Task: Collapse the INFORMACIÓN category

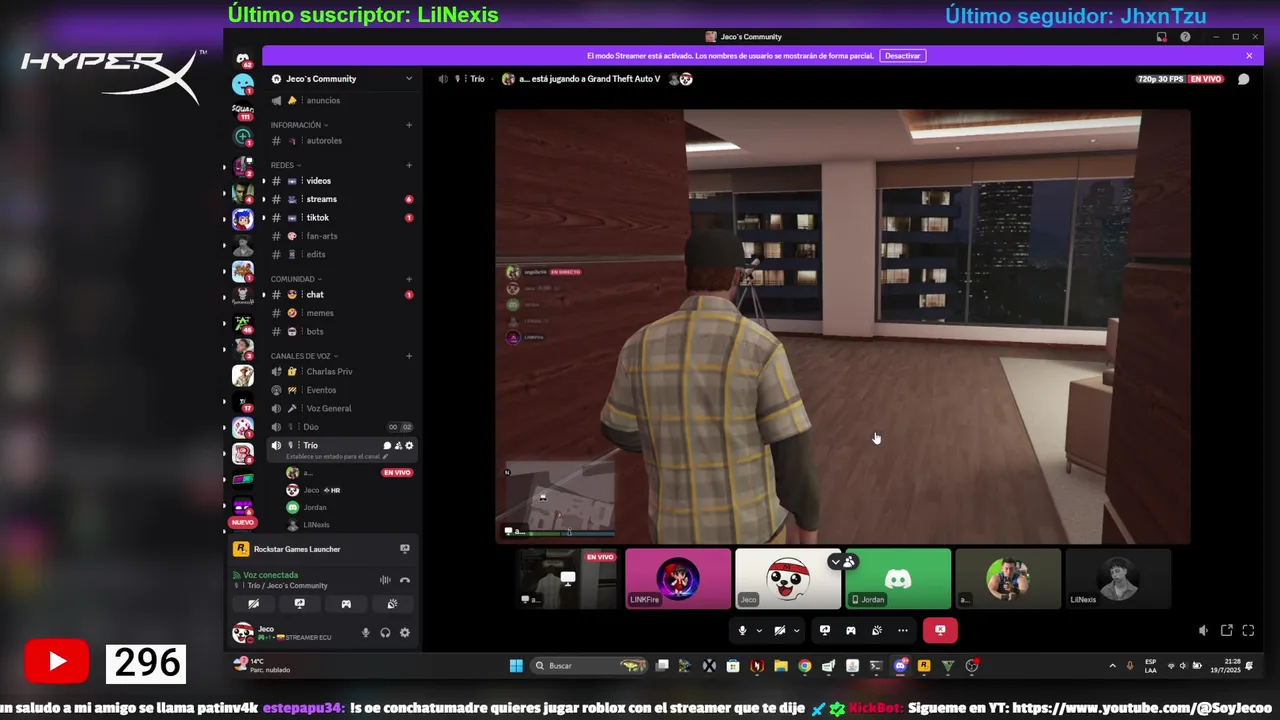Action: click(297, 125)
